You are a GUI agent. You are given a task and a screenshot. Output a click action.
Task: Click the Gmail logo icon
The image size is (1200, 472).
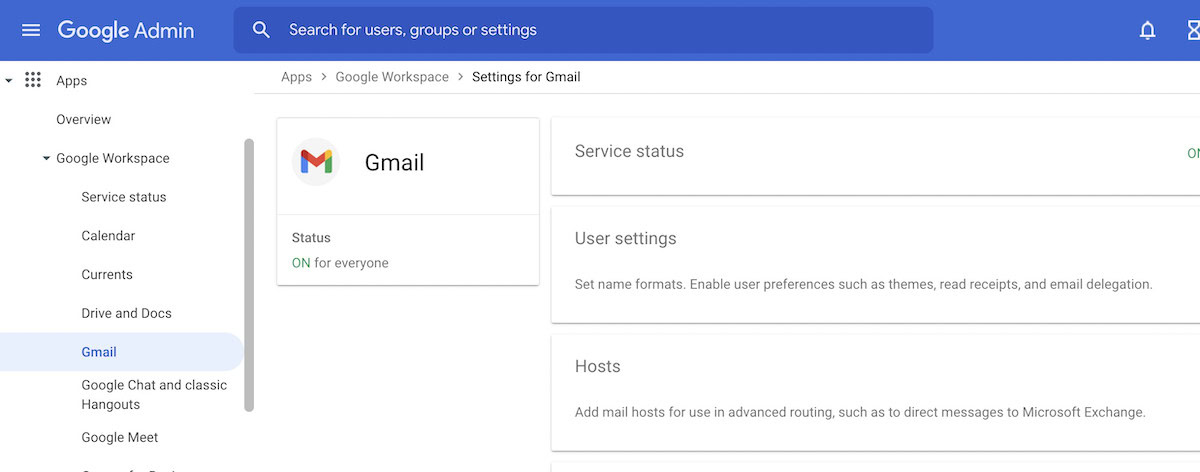coord(316,162)
